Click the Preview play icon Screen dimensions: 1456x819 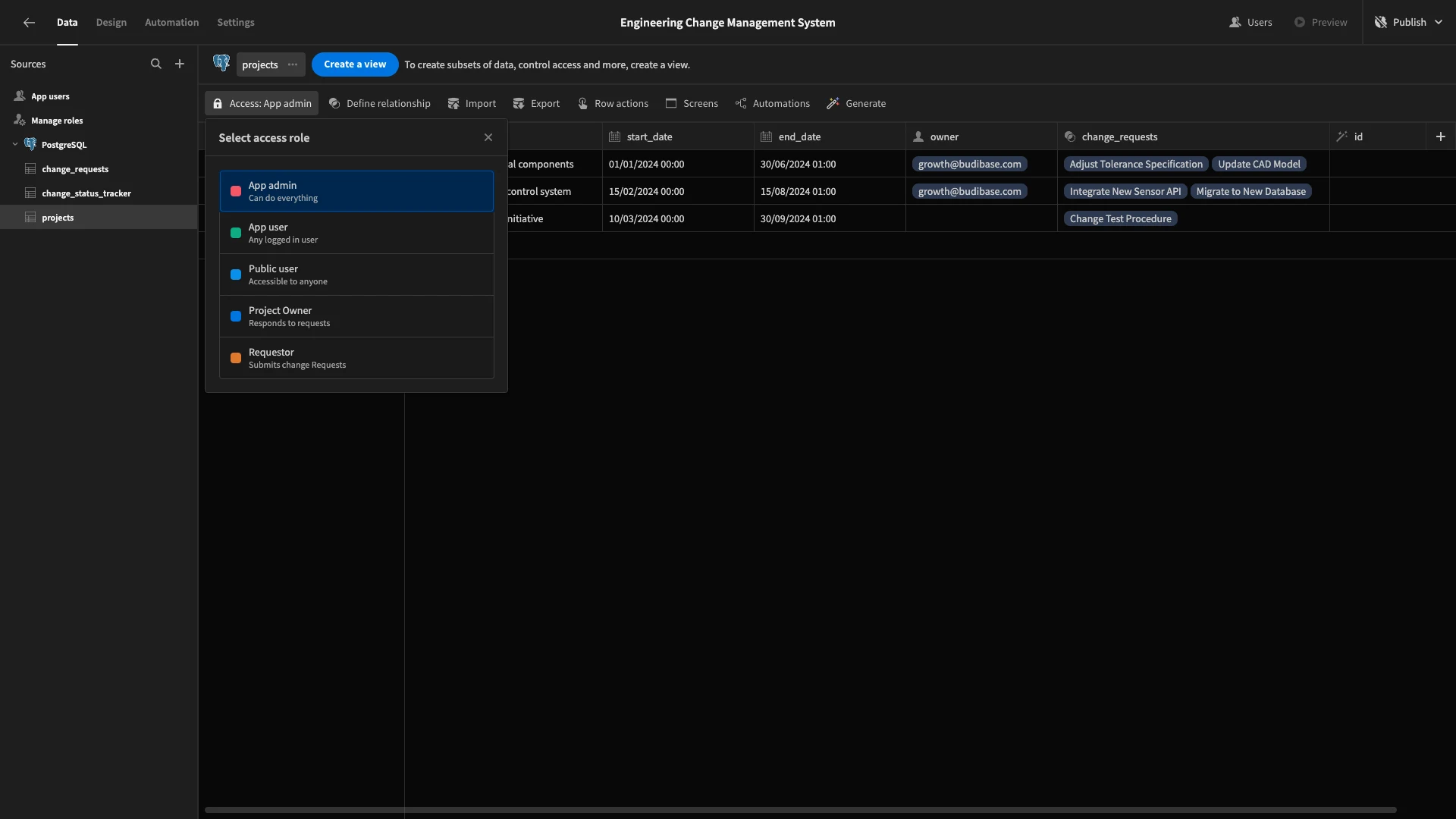(1300, 23)
